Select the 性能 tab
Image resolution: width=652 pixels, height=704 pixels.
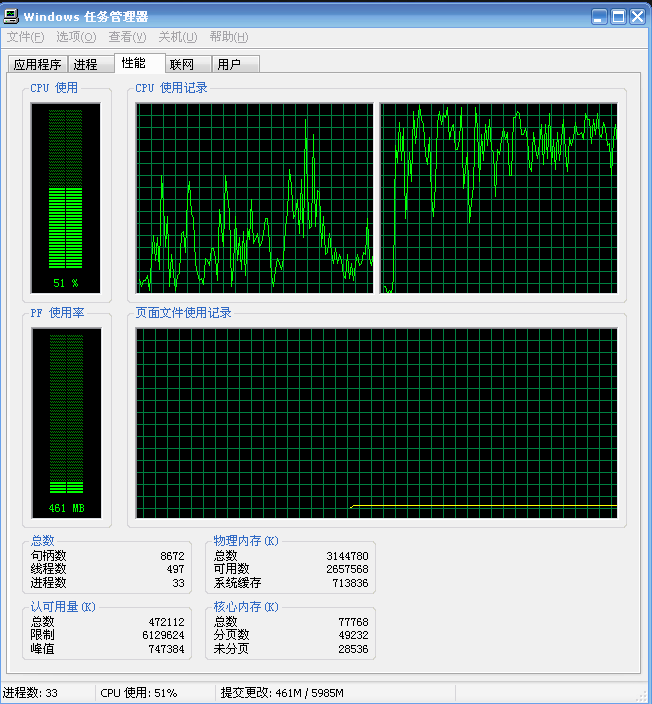click(140, 63)
